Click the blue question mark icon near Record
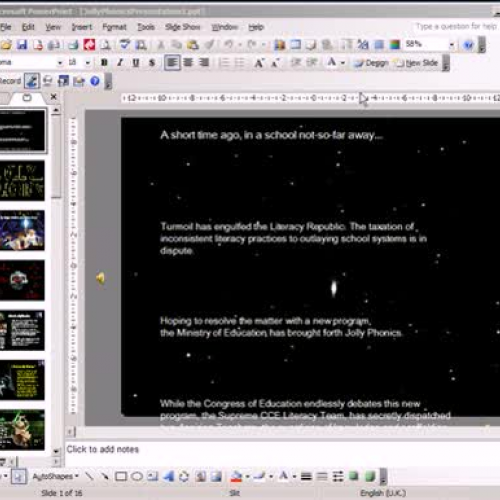This screenshot has width=500, height=500. coord(95,81)
